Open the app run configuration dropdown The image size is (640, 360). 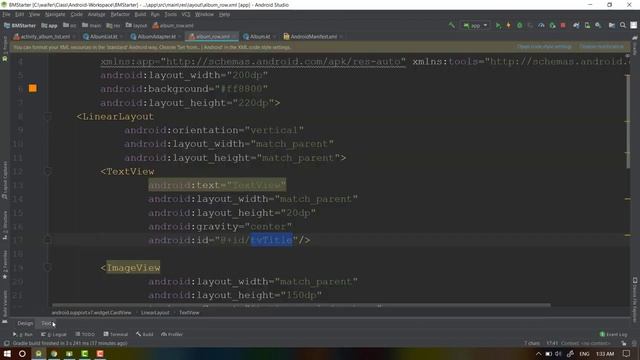click(475, 25)
